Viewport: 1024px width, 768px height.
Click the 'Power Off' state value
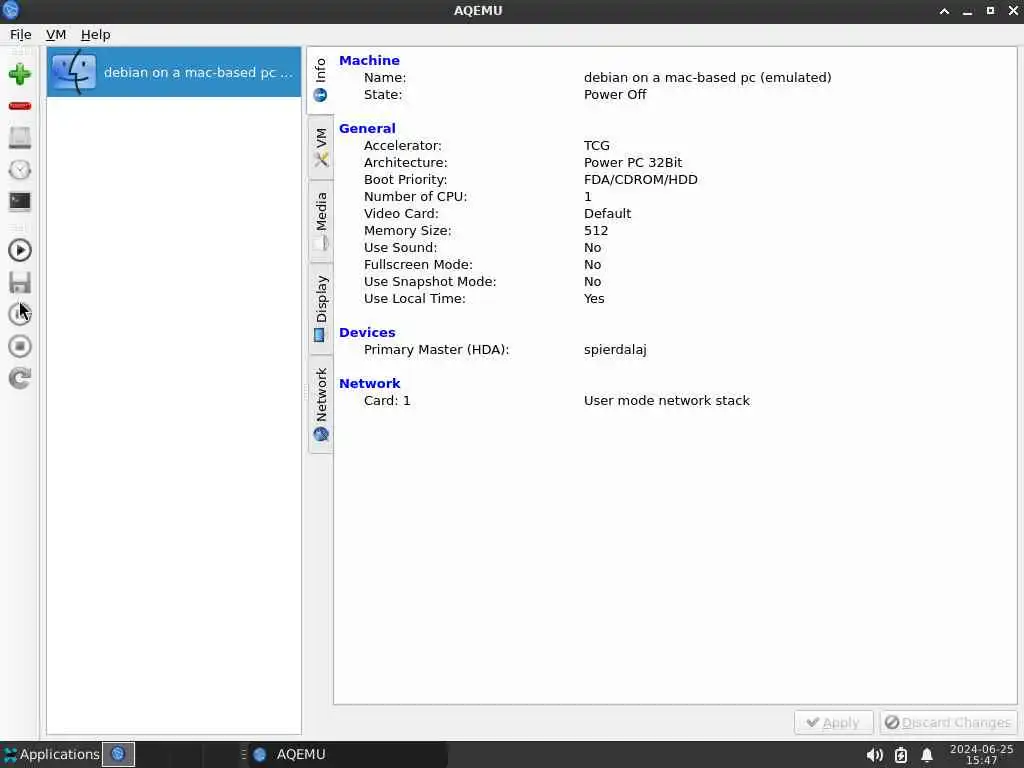pos(615,95)
